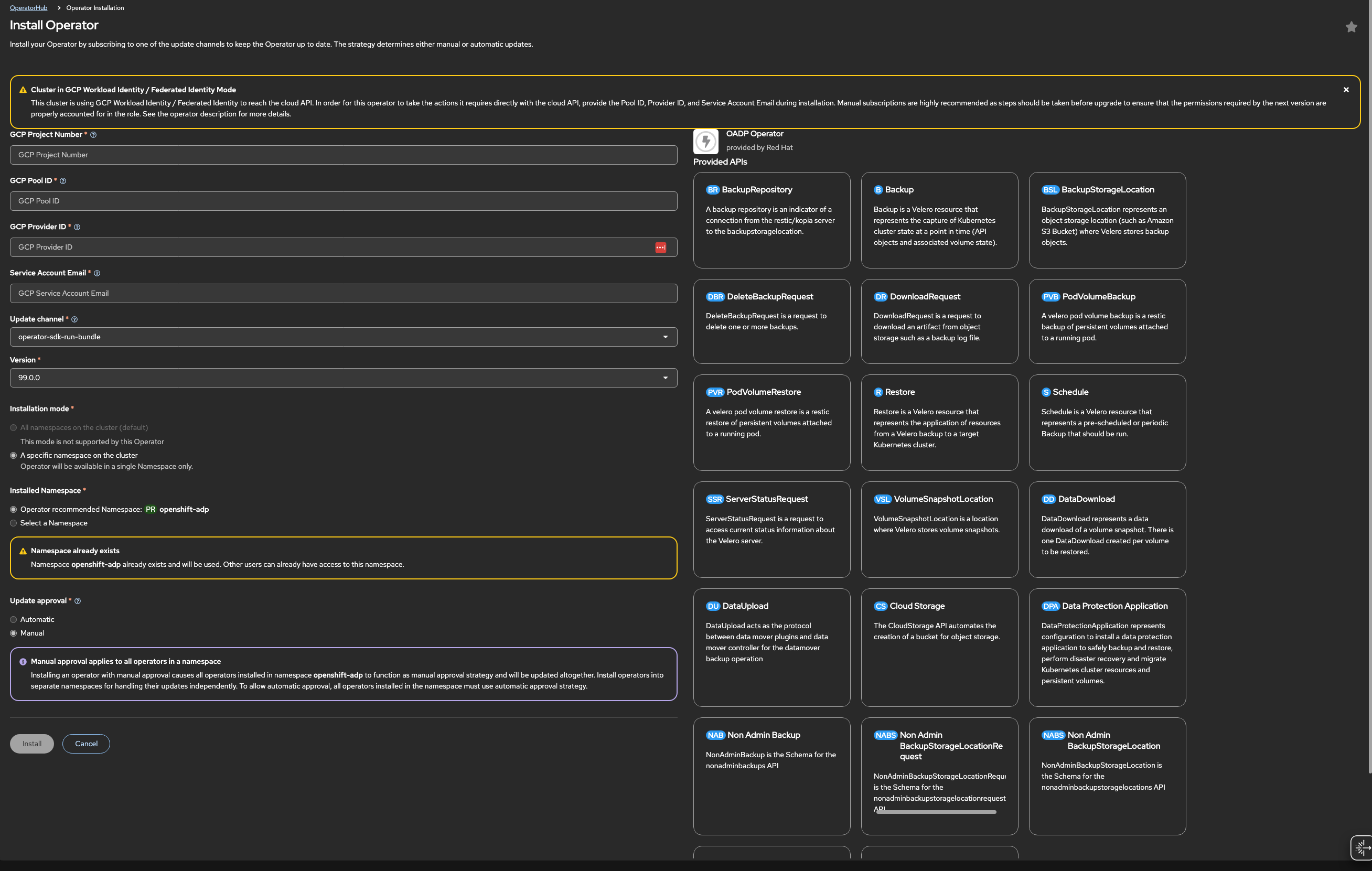Go to OperatorHub breadcrumb link

point(28,8)
